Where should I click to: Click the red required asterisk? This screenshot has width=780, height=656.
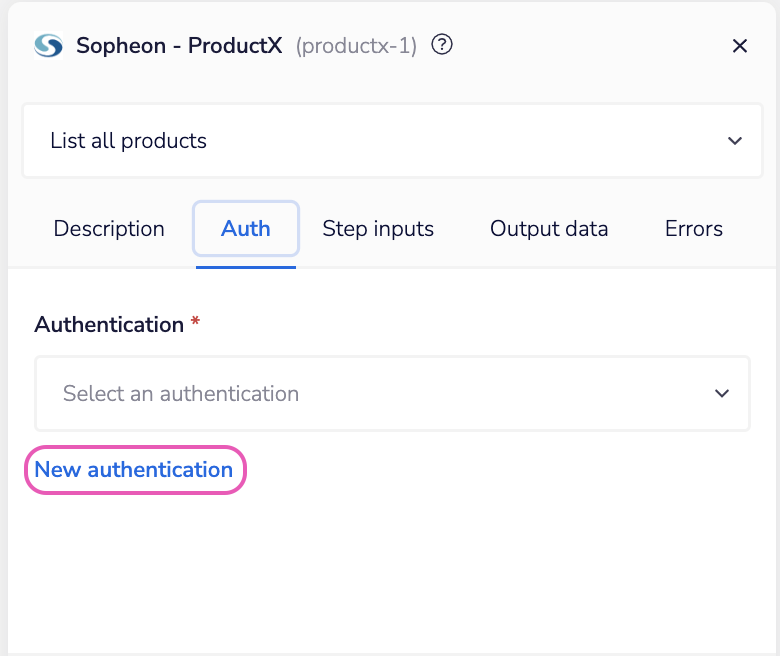click(195, 323)
